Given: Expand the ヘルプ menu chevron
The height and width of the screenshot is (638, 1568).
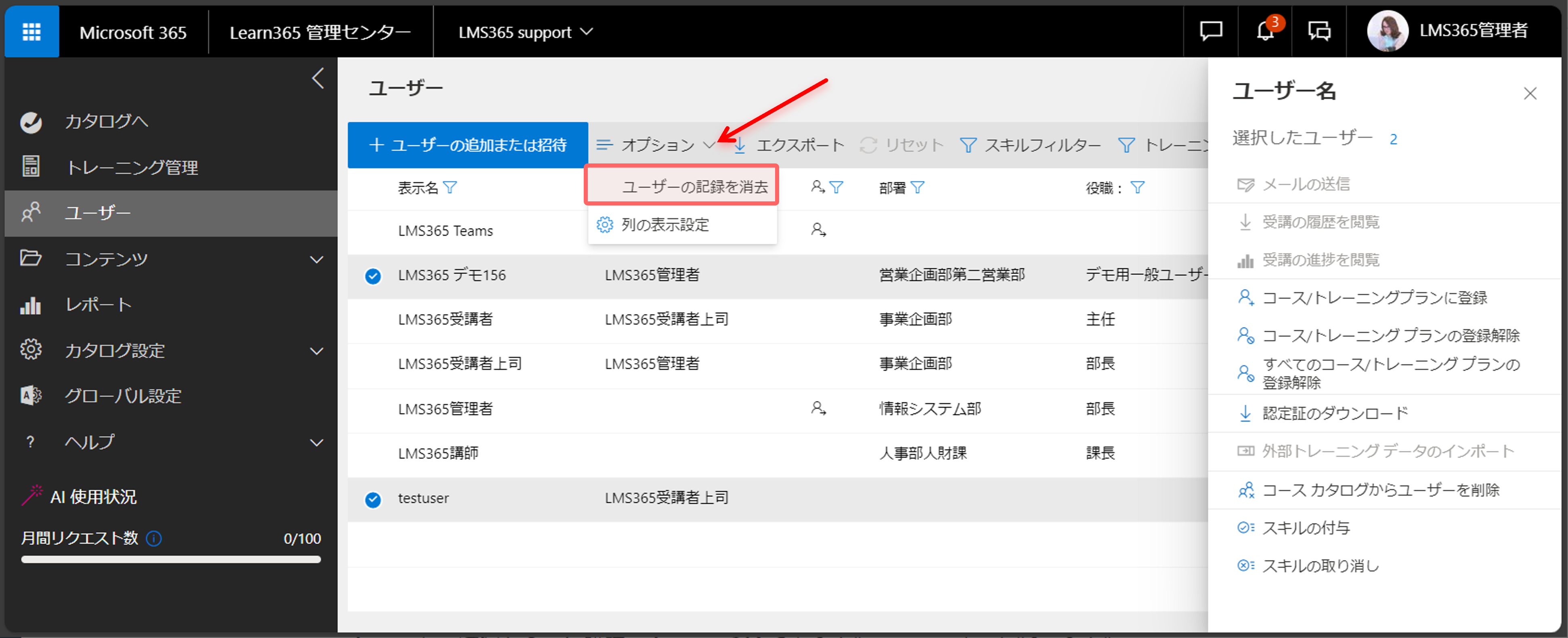Looking at the screenshot, I should [317, 442].
